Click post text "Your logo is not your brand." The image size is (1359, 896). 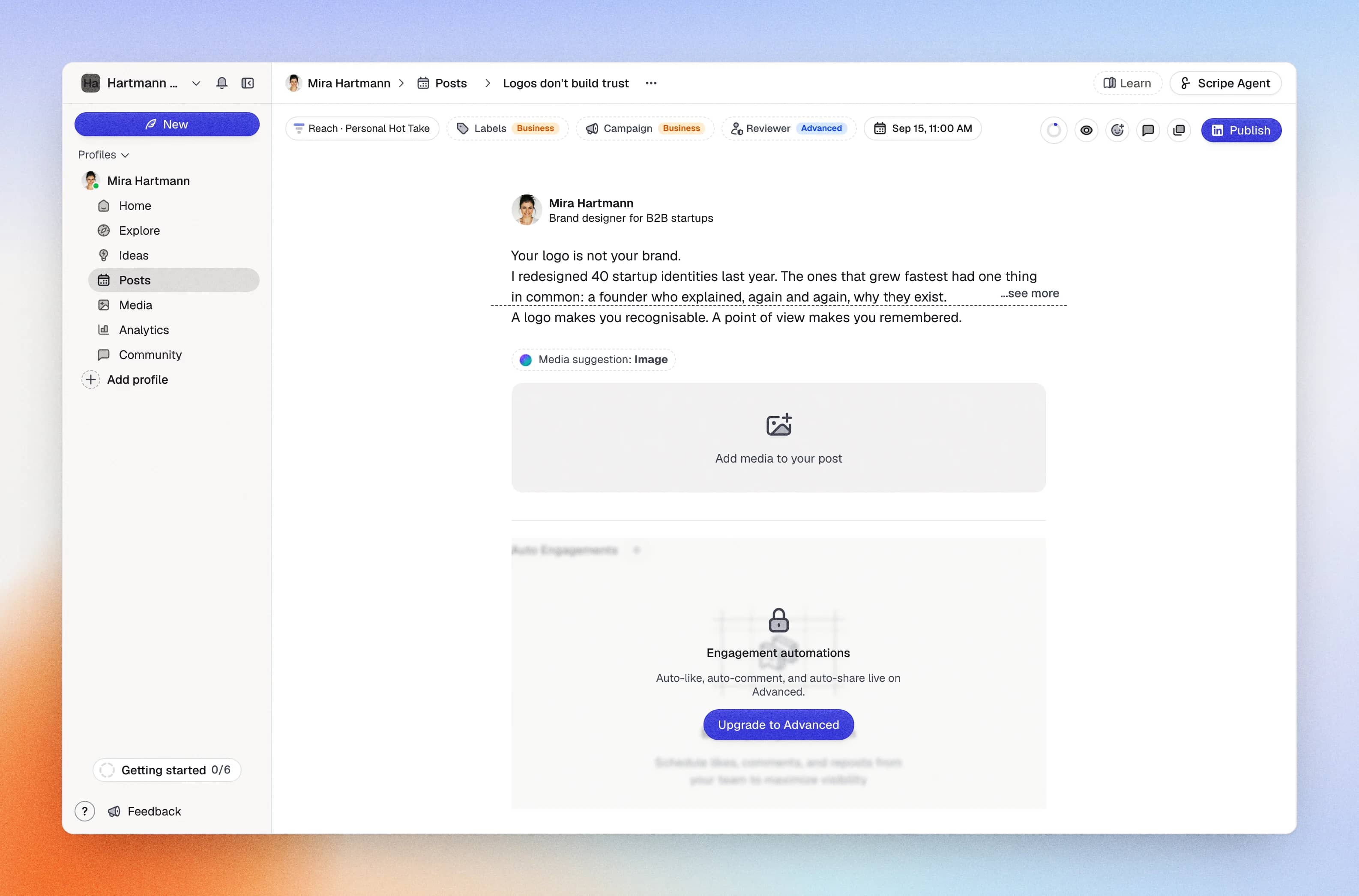tap(596, 255)
